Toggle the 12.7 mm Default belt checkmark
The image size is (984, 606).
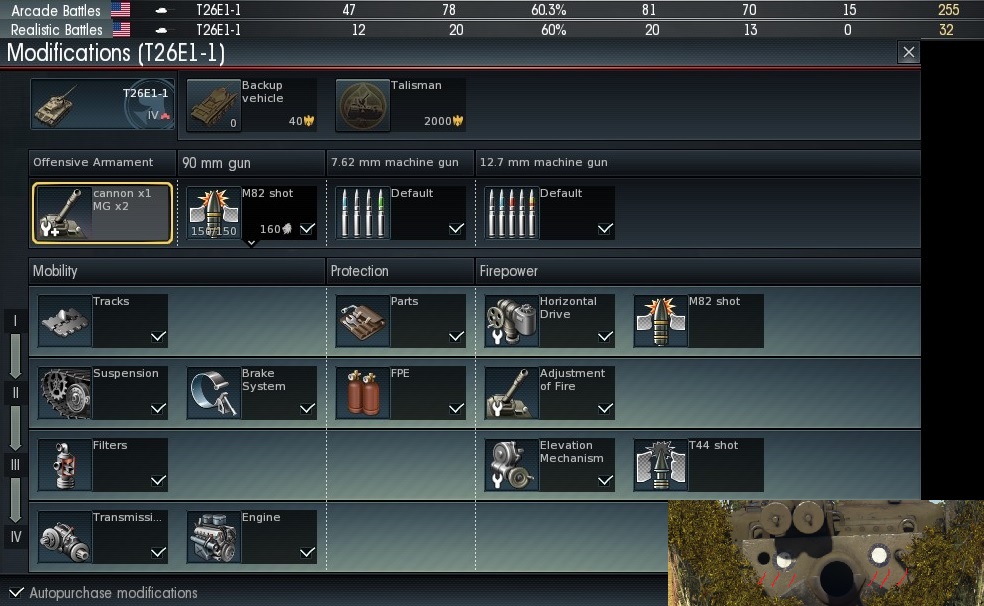tap(605, 229)
